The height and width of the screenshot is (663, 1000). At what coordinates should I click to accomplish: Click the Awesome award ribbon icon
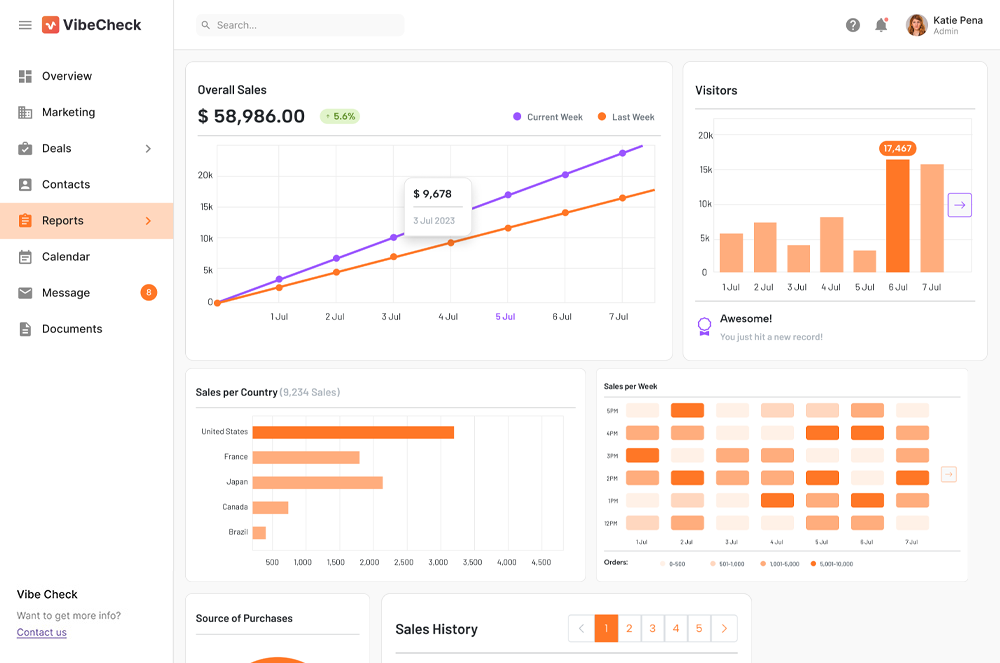click(704, 326)
